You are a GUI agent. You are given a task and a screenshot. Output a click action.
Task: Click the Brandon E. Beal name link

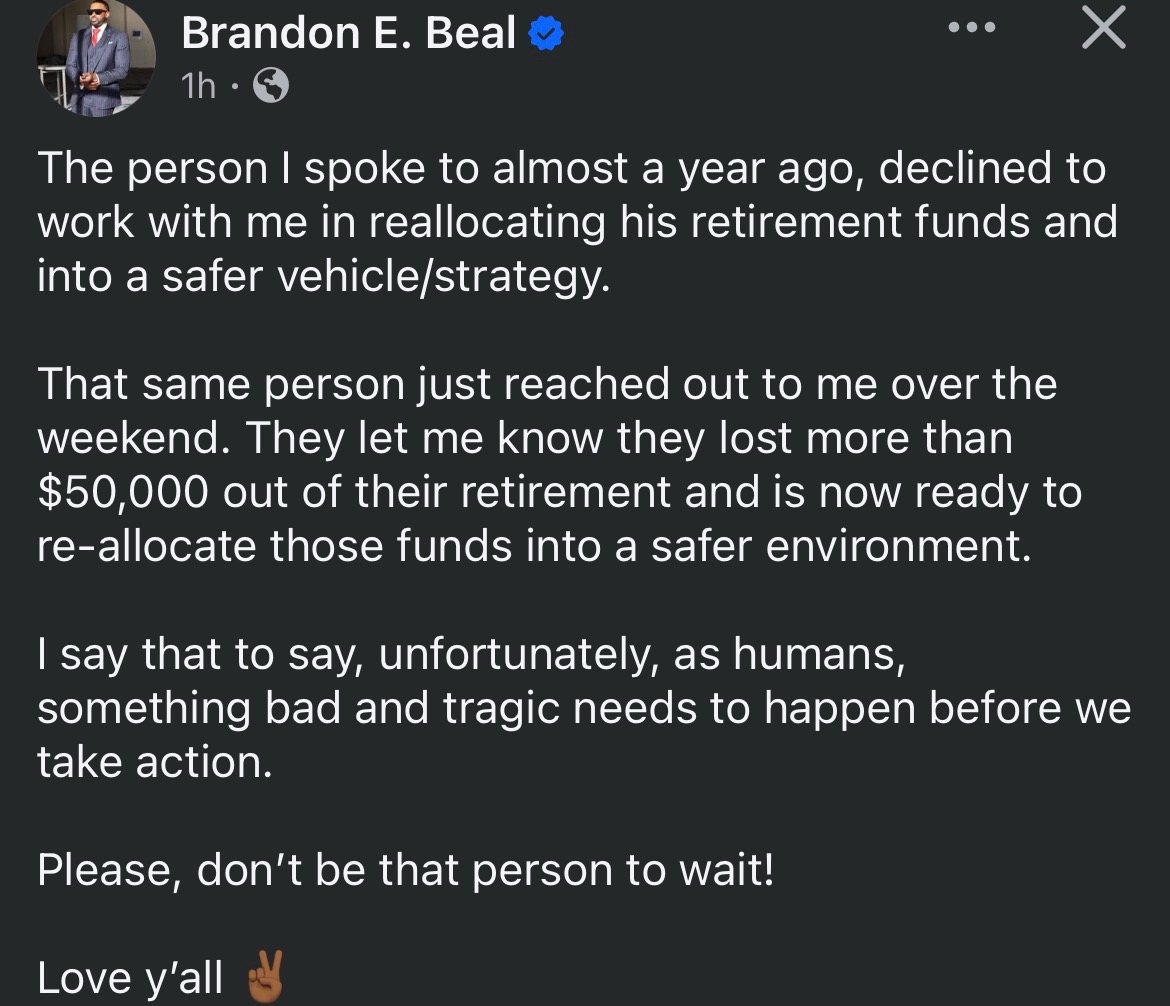pos(348,34)
